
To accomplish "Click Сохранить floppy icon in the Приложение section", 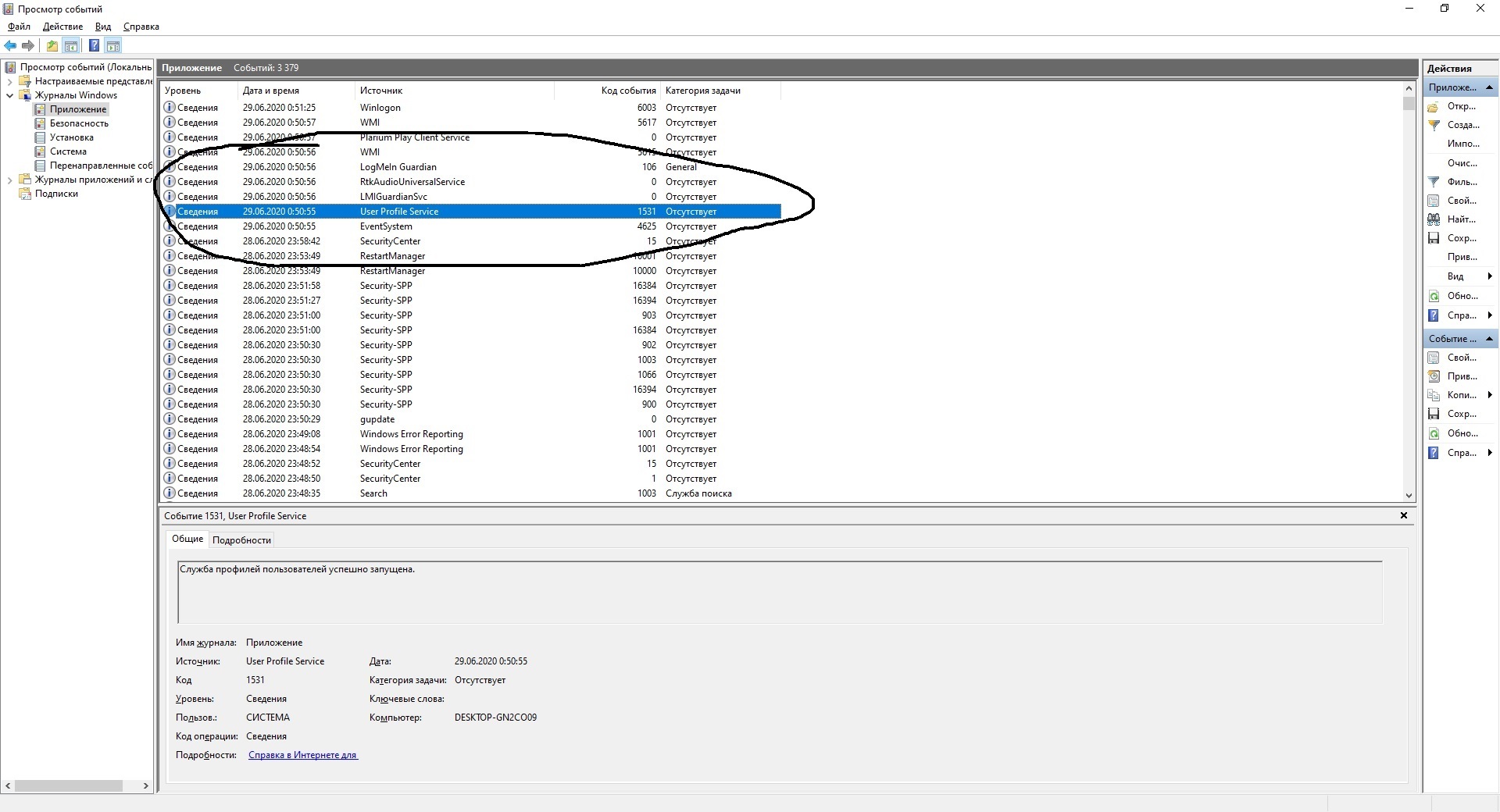I will point(1434,238).
